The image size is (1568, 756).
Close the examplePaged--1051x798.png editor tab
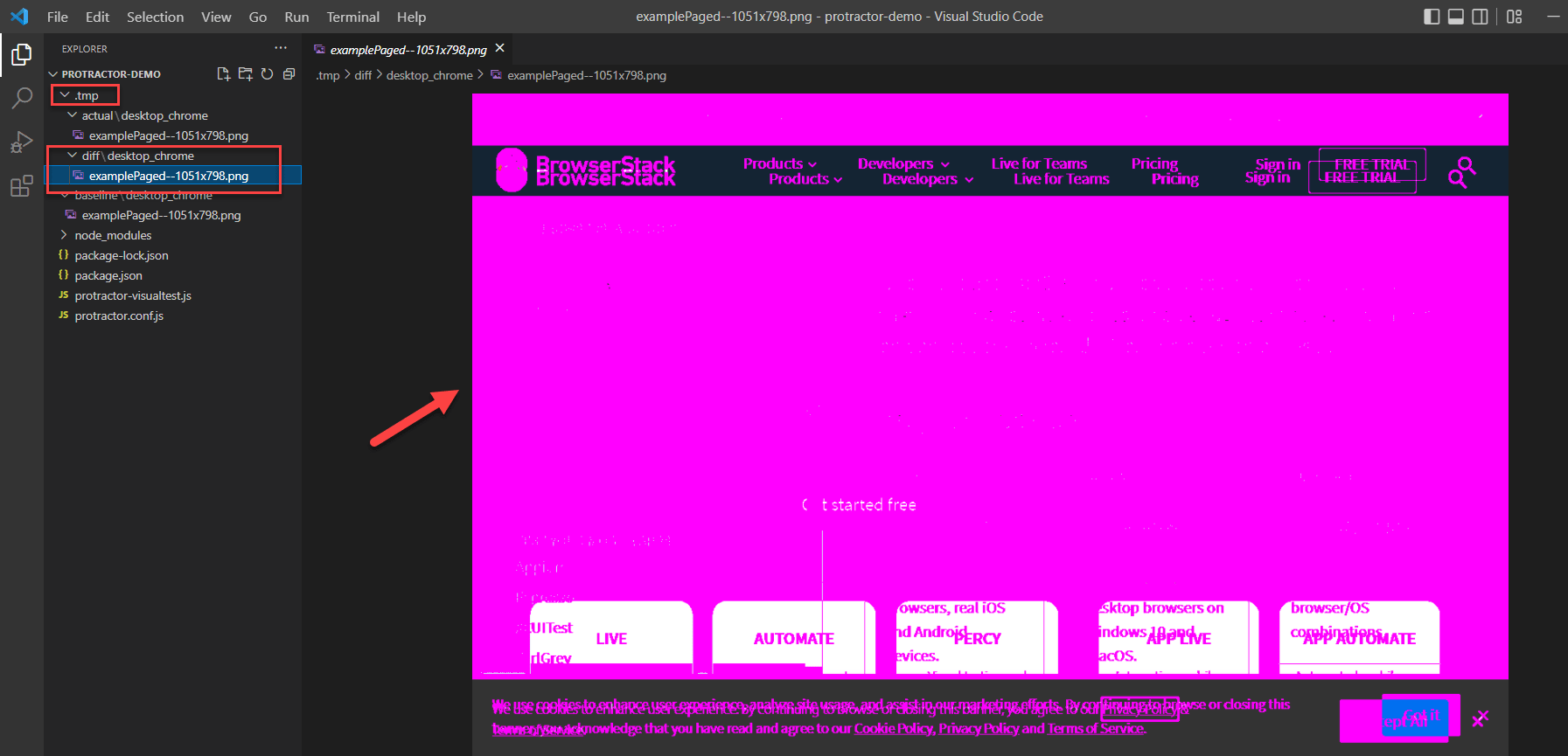tap(499, 48)
